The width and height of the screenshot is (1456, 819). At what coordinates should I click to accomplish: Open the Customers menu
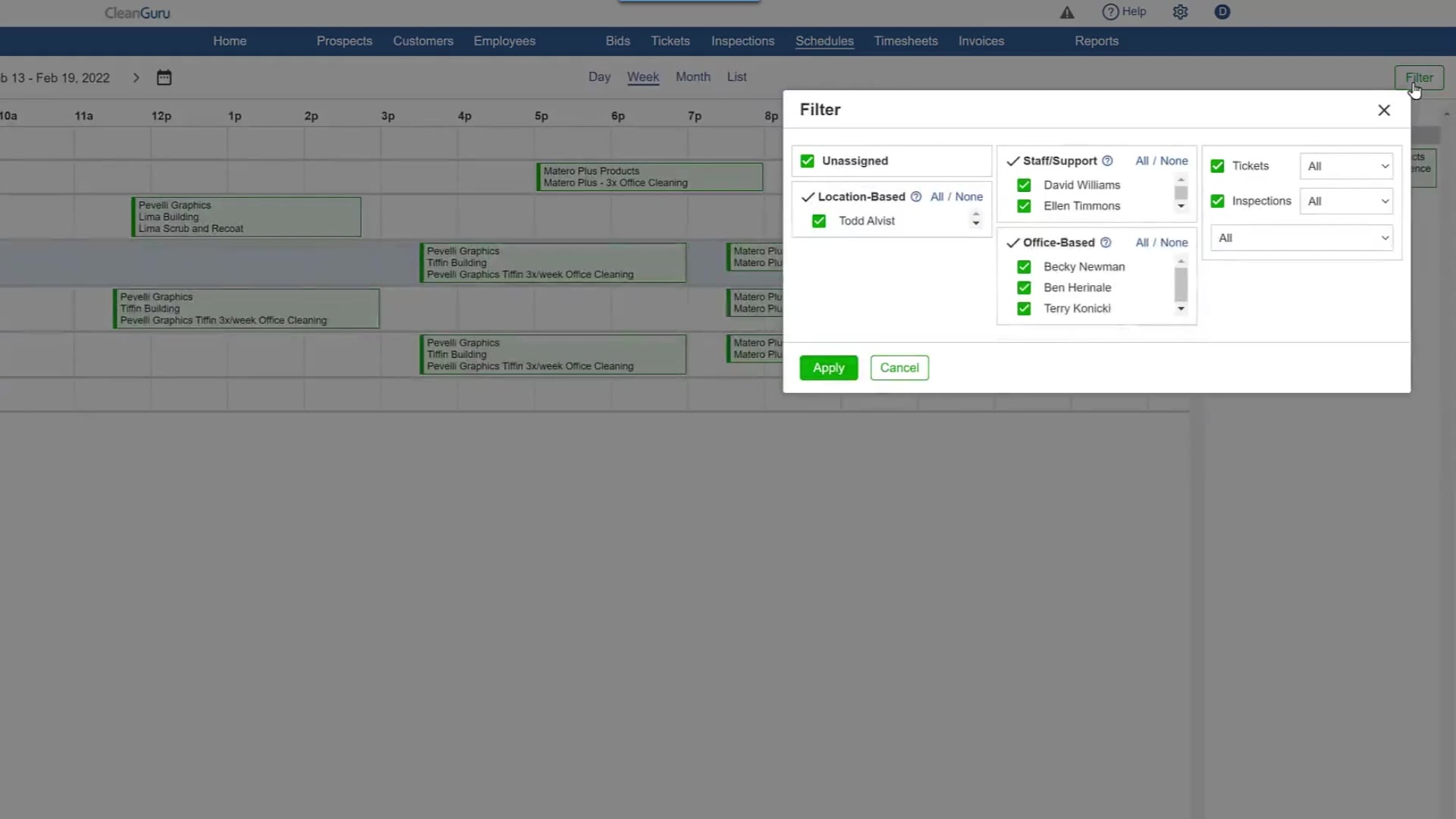pyautogui.click(x=423, y=41)
